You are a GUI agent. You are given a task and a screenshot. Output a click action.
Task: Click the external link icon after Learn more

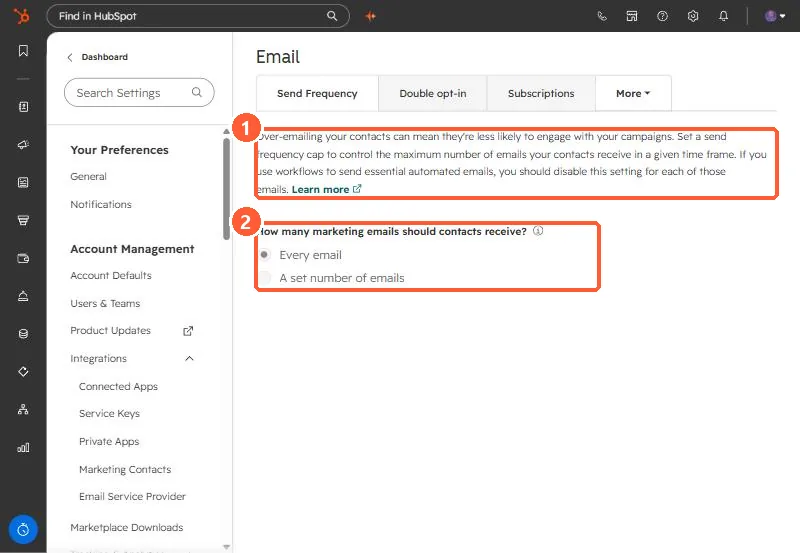[357, 189]
